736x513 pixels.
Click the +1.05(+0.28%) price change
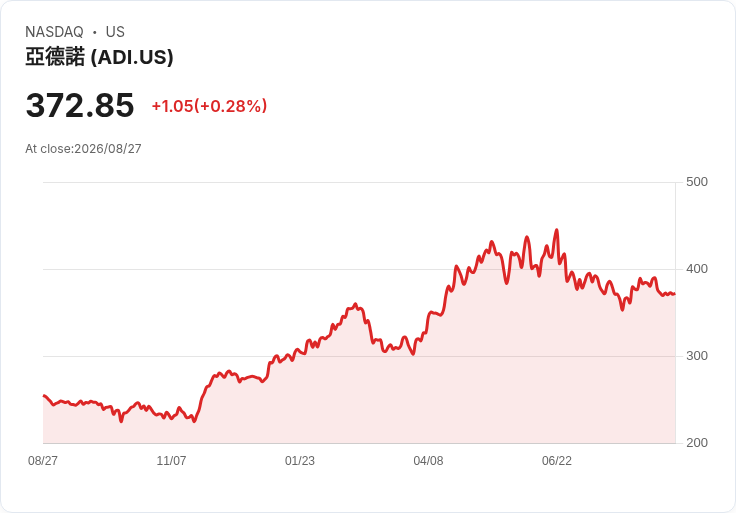[x=209, y=106]
